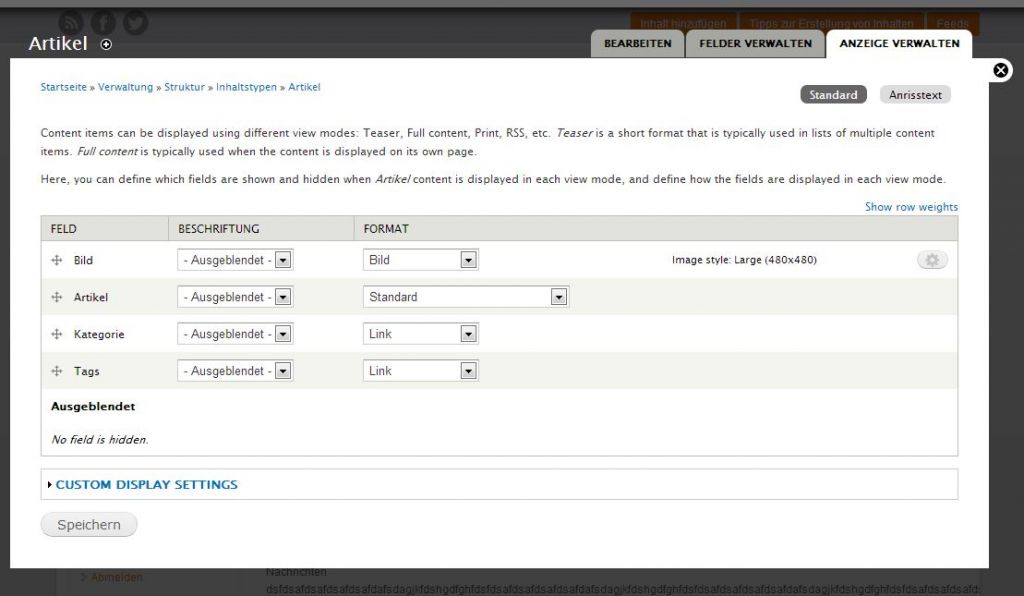Open Bild label dropdown
The height and width of the screenshot is (596, 1024).
tap(235, 260)
